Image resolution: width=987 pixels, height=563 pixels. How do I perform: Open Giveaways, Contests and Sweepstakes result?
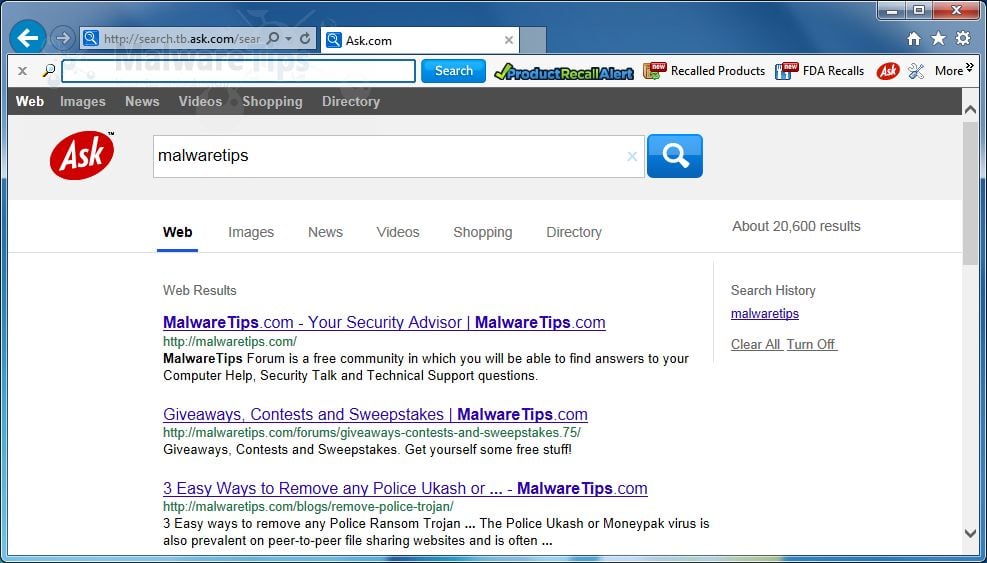[375, 414]
